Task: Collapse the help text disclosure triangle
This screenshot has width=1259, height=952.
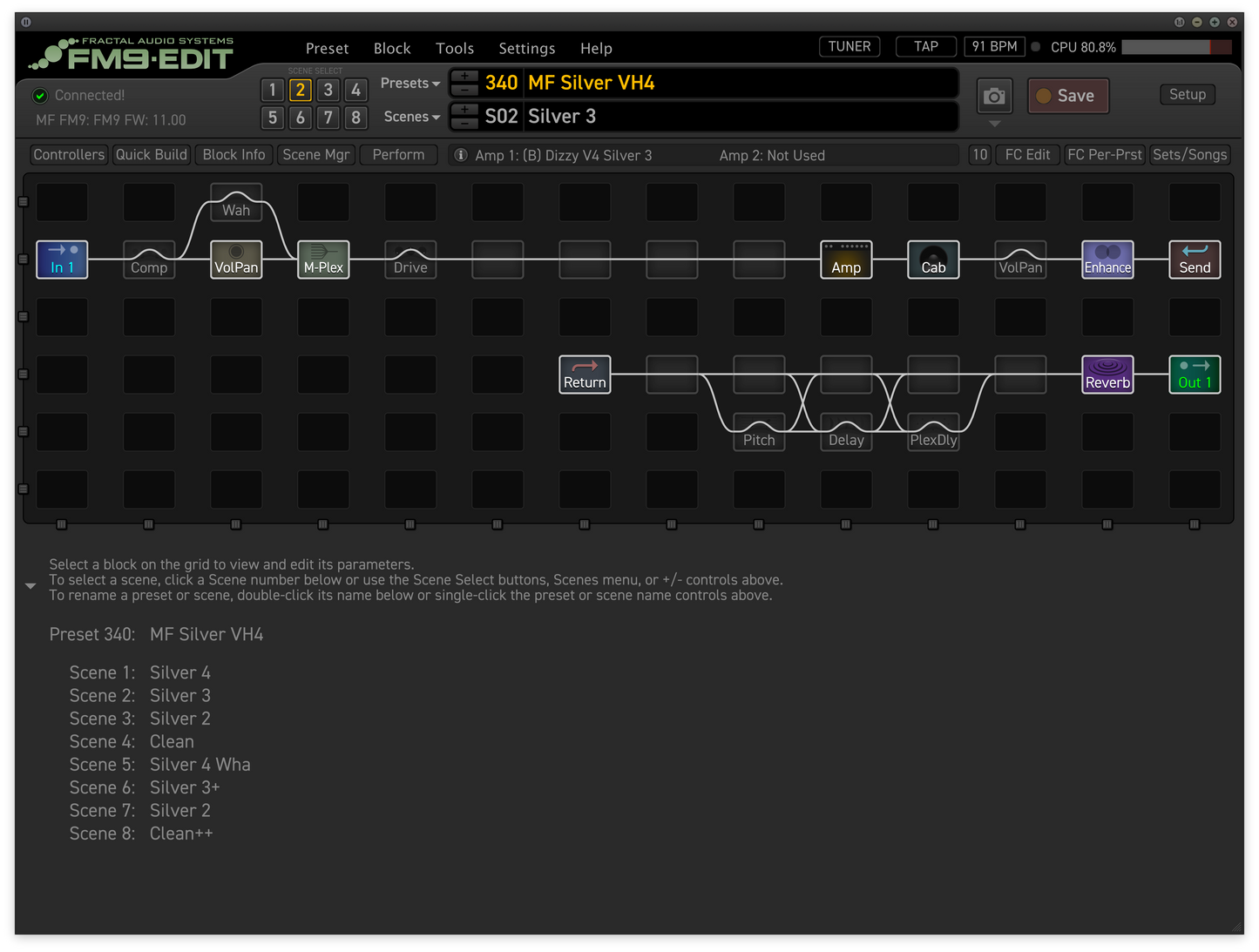Action: coord(30,586)
